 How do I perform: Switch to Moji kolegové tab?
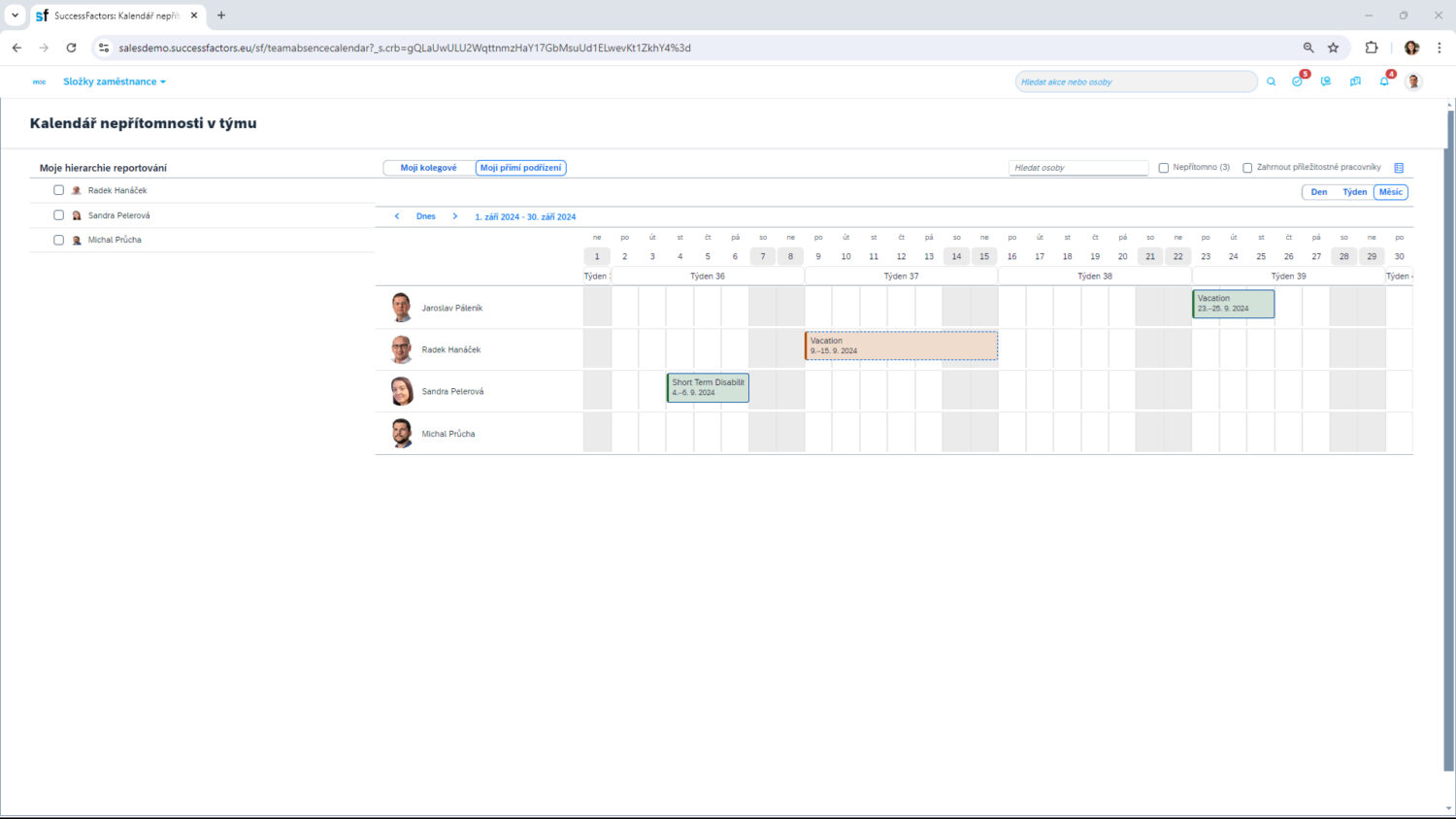pos(428,168)
